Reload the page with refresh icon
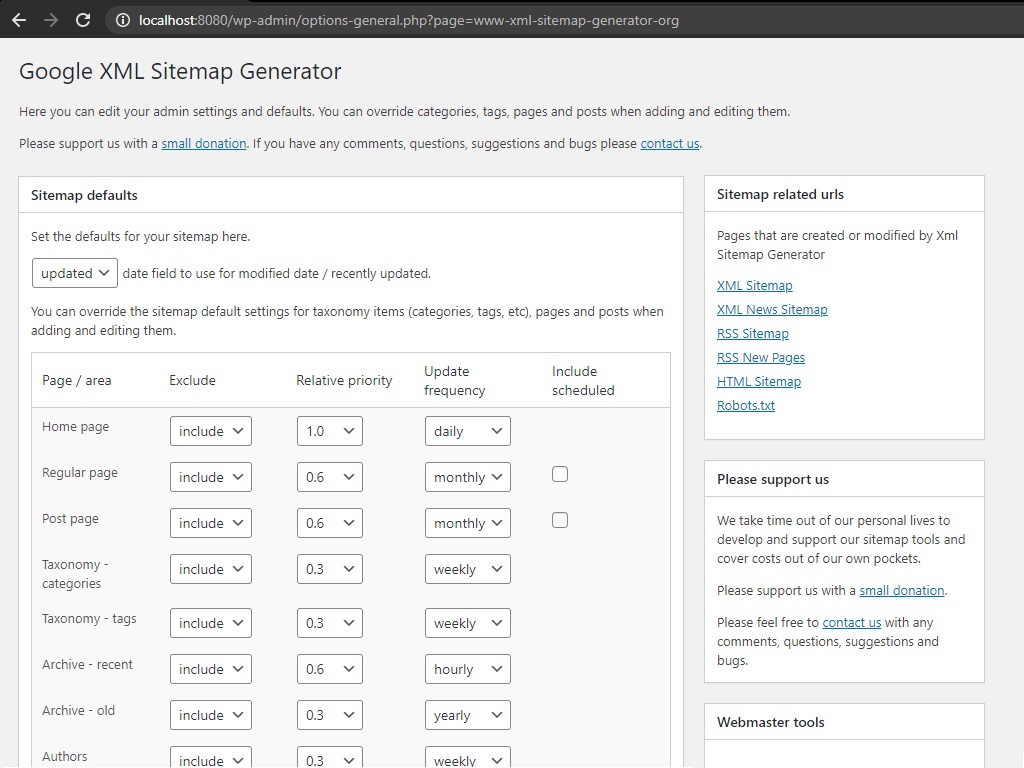 click(83, 20)
